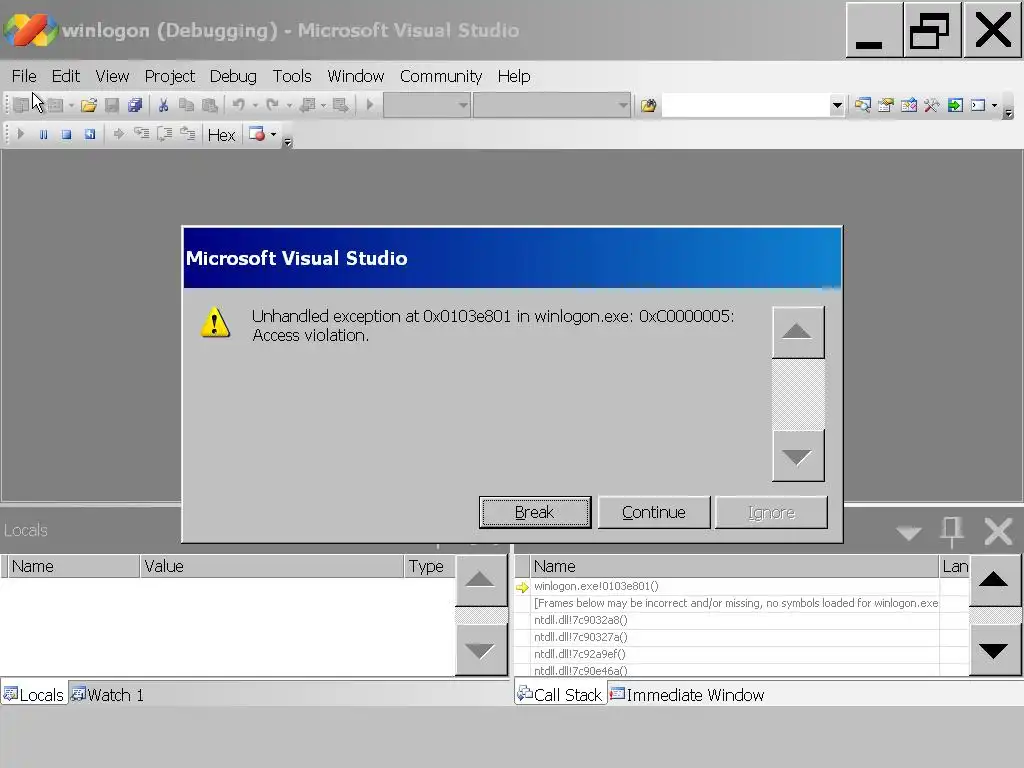Click the Break button in dialog
The height and width of the screenshot is (768, 1024).
coord(535,512)
